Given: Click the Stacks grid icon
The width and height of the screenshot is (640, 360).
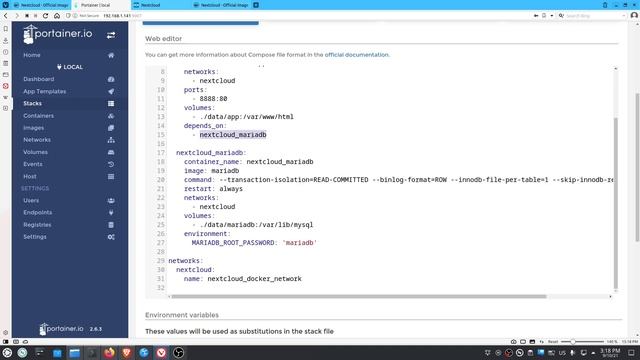Looking at the screenshot, I should coord(111,104).
